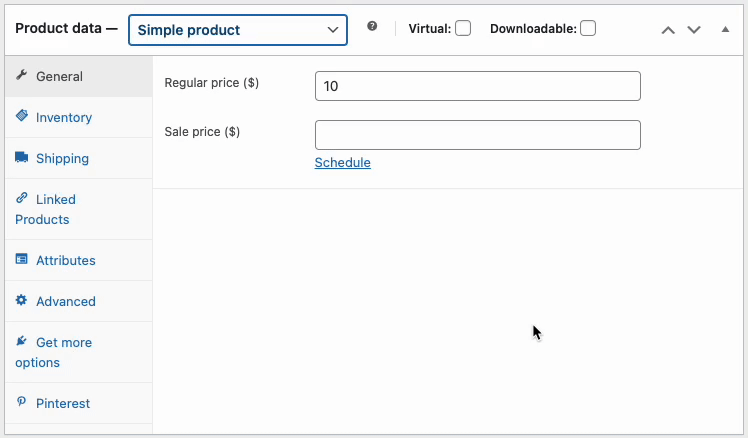
Task: Click the Advanced gear icon
Action: point(21,300)
